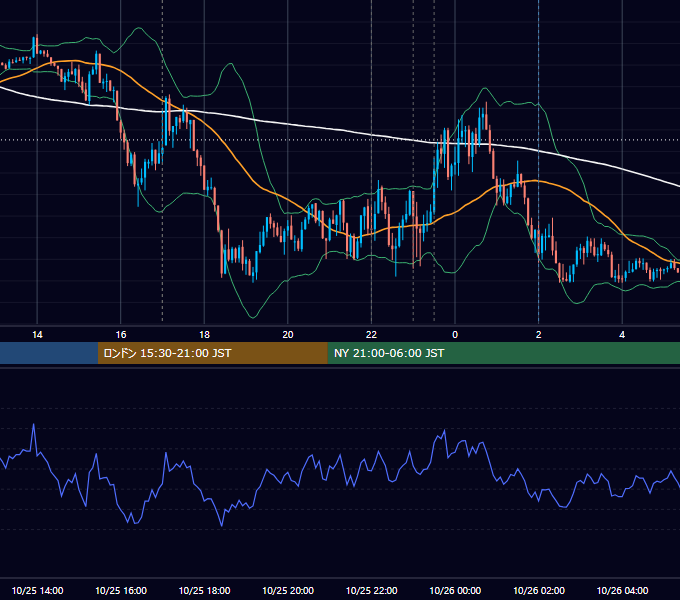Click the 10/25 22:00 date label
This screenshot has width=680, height=600.
pos(371,590)
